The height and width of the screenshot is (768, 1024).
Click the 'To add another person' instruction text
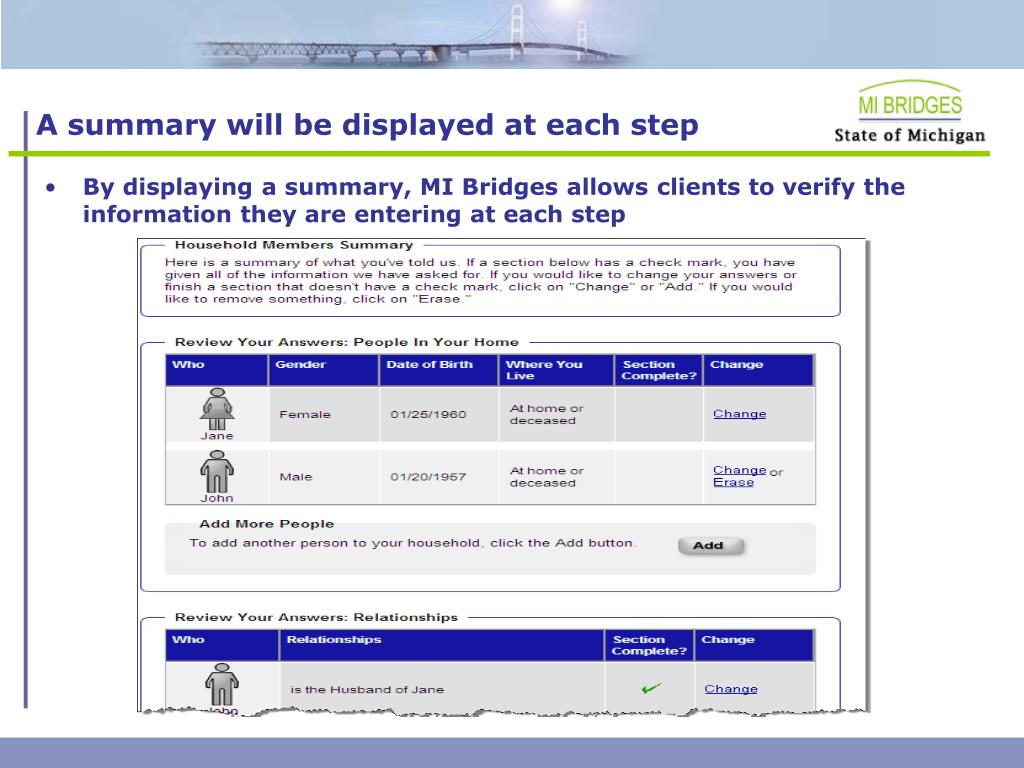click(x=412, y=543)
